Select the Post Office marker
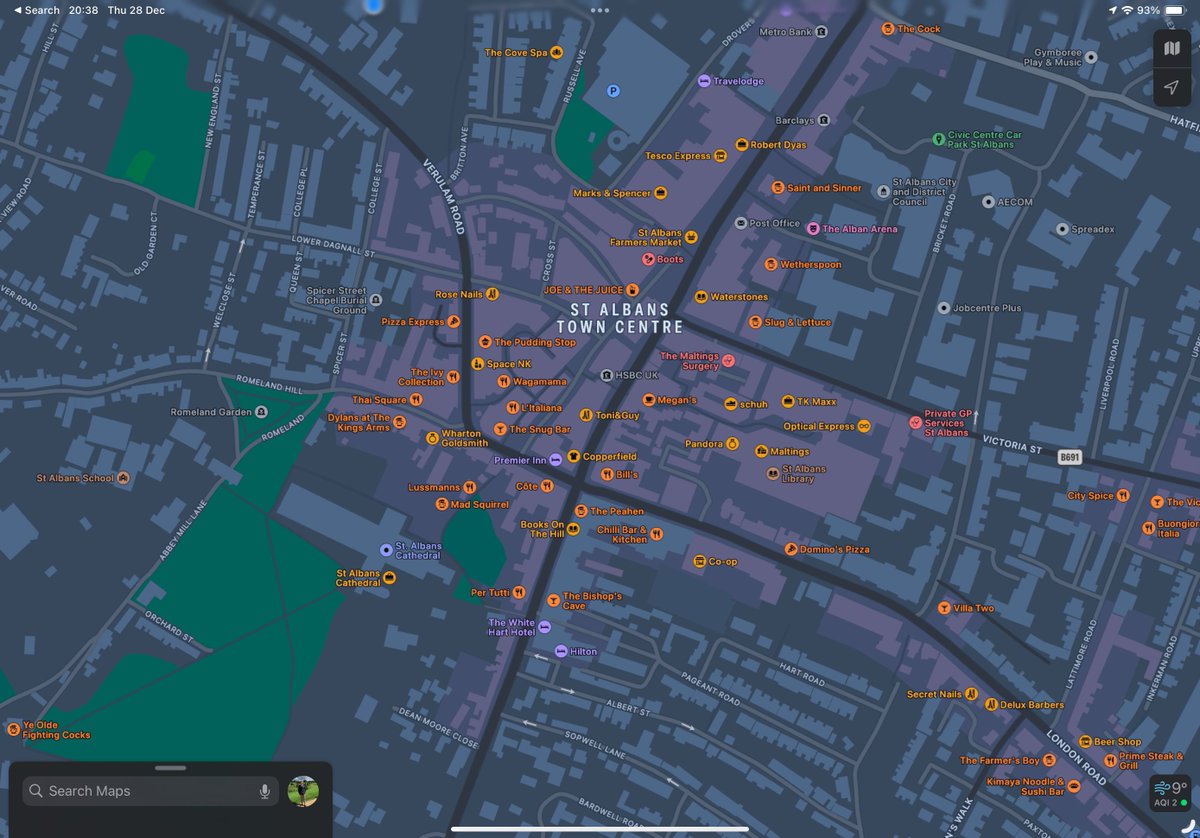The height and width of the screenshot is (838, 1200). (741, 223)
